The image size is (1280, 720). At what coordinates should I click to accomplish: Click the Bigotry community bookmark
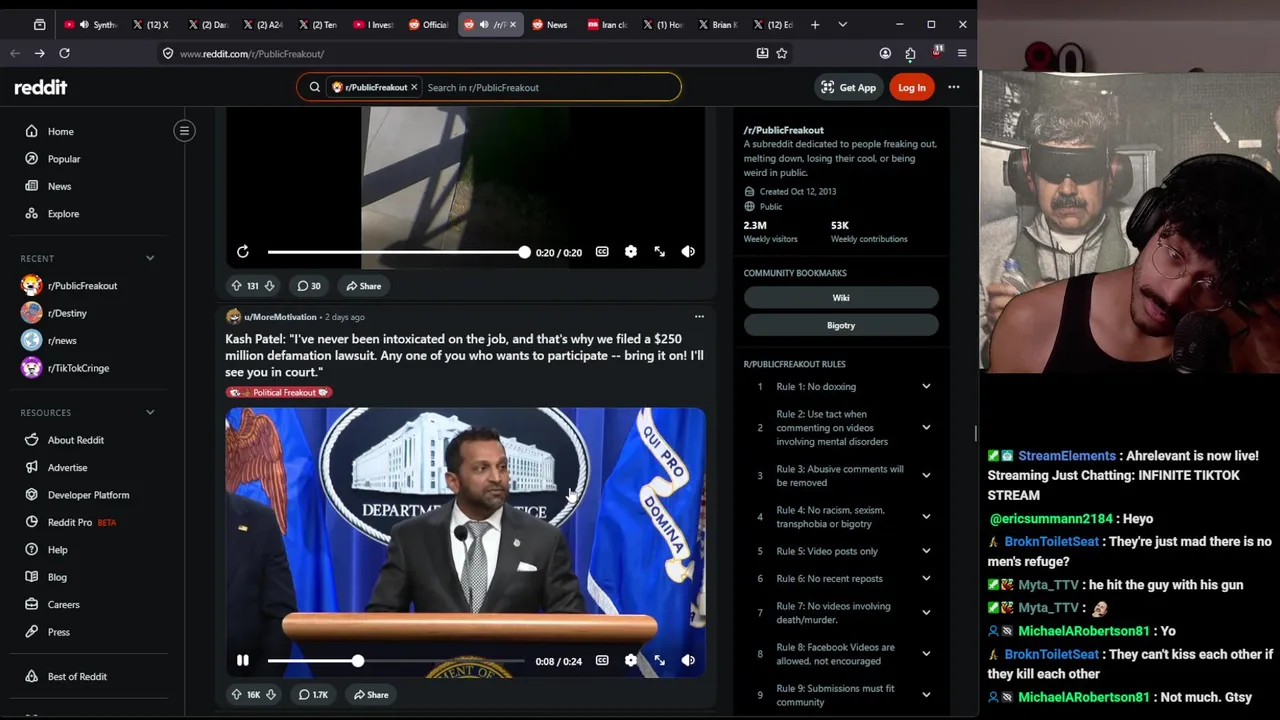(x=841, y=326)
